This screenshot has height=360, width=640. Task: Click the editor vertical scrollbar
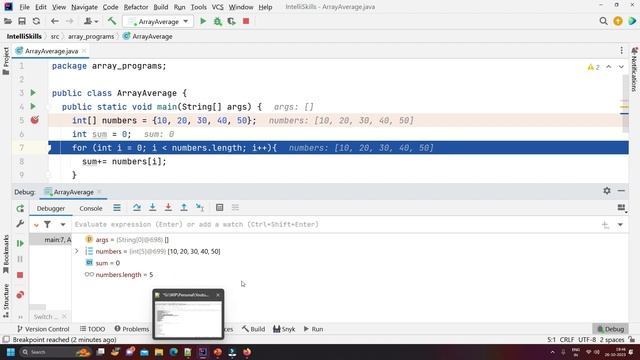tap(625, 104)
